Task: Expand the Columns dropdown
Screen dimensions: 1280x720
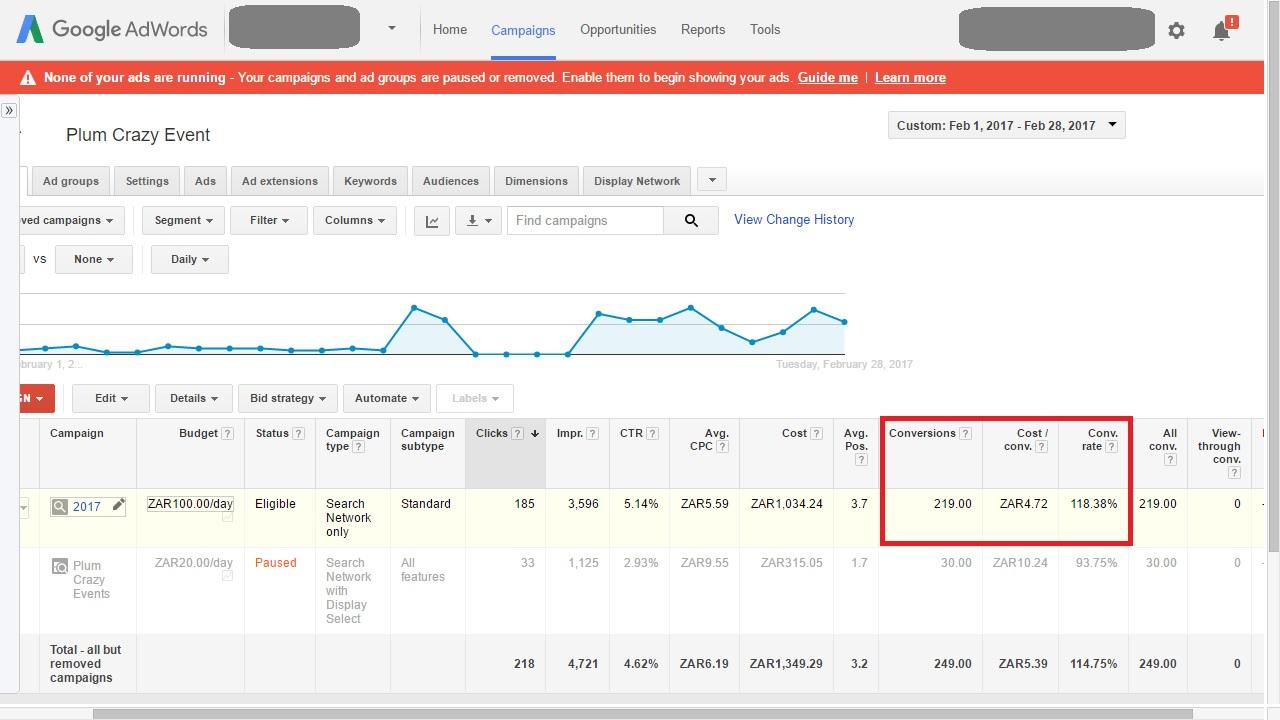Action: [x=354, y=221]
